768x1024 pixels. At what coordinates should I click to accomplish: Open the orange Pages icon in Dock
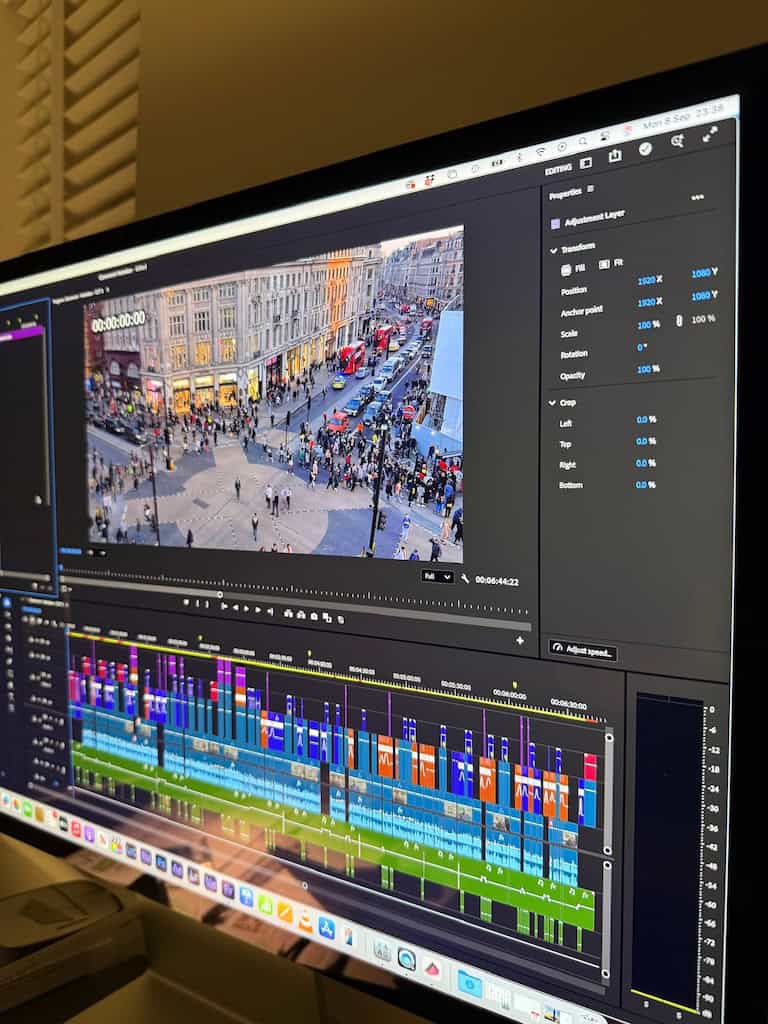coord(285,912)
